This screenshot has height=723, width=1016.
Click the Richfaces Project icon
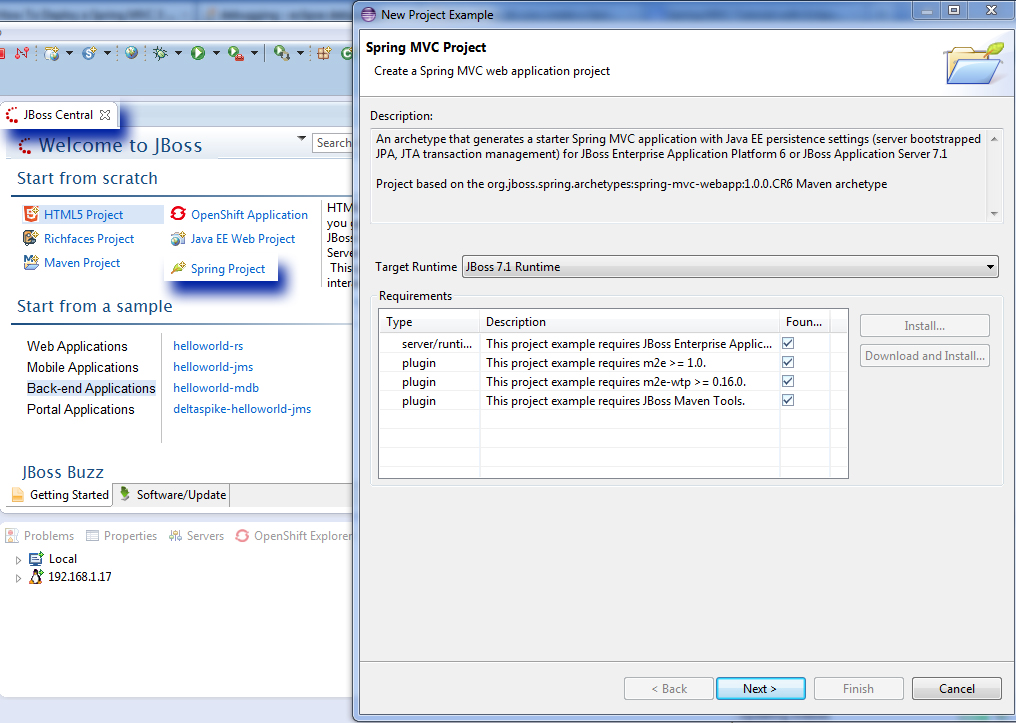(30, 238)
